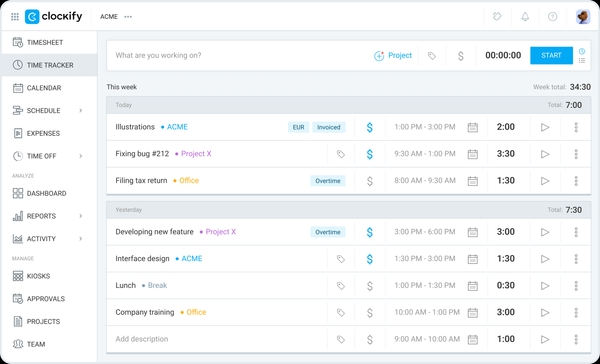The image size is (600, 364).
Task: Toggle billable for Company training entry
Action: [x=369, y=312]
